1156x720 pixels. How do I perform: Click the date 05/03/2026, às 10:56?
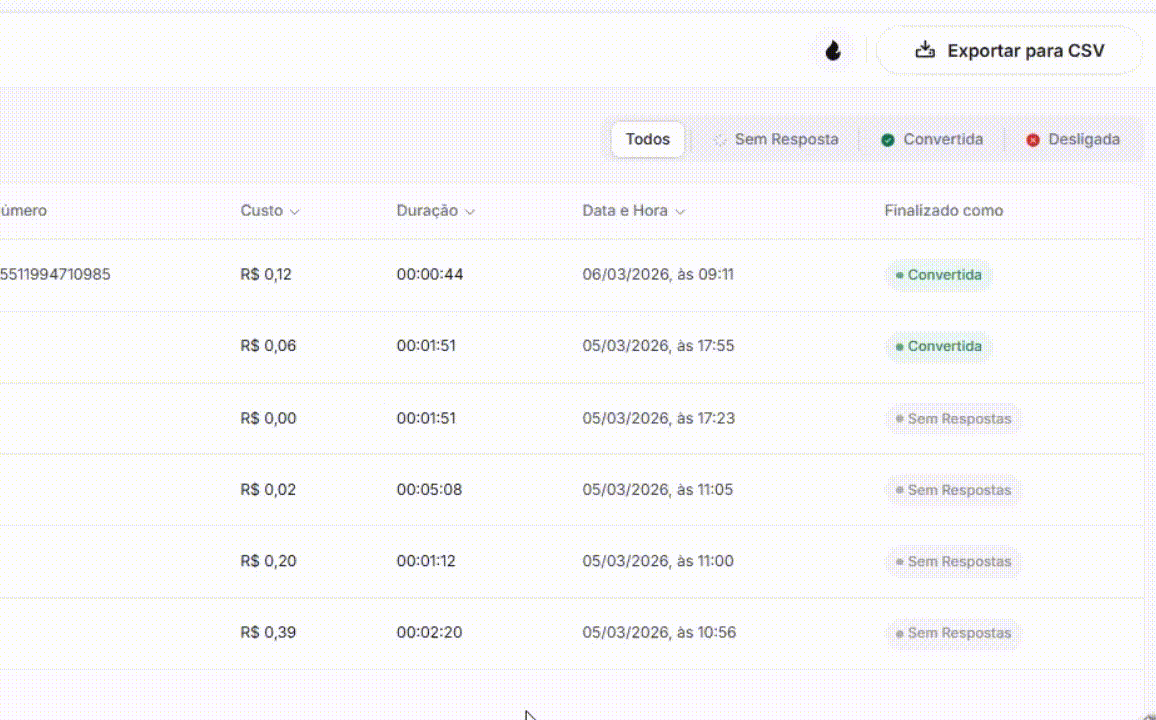[x=659, y=632]
